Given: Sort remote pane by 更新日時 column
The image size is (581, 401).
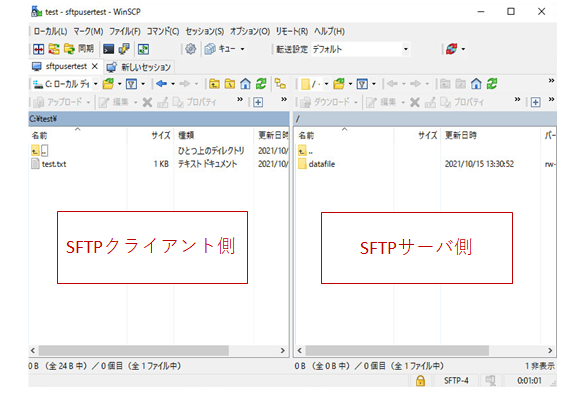Looking at the screenshot, I should pos(491,135).
